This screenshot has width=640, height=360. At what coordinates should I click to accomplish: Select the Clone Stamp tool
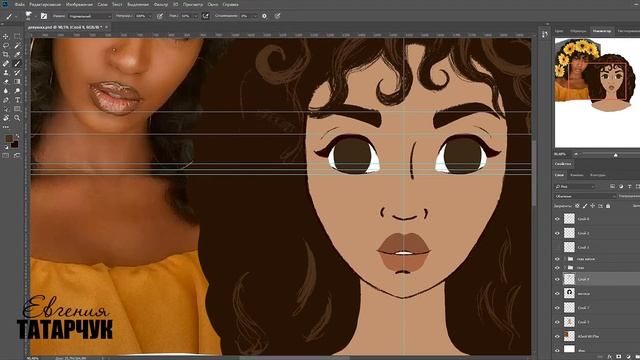click(x=6, y=73)
